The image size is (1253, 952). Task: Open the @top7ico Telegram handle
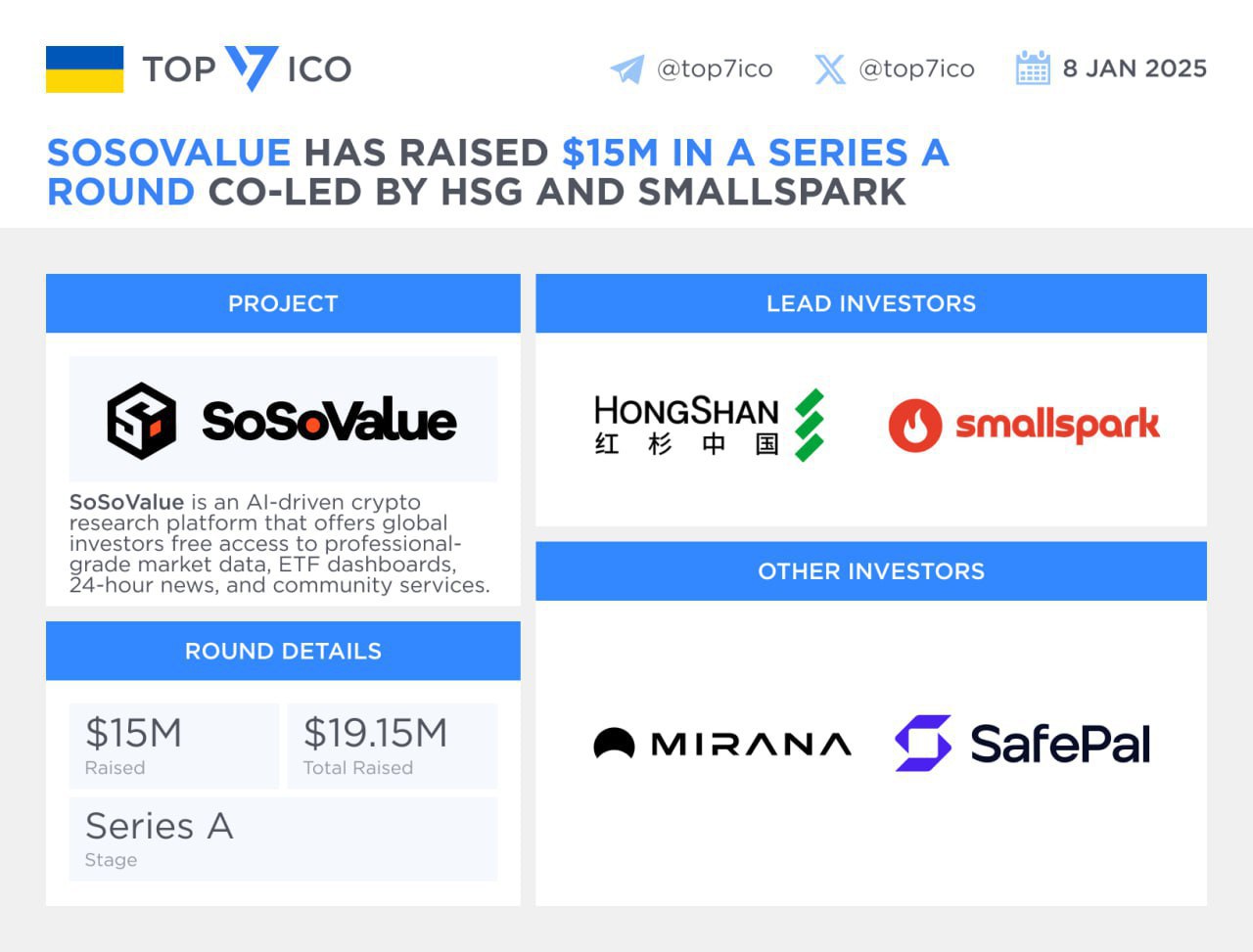coord(715,68)
